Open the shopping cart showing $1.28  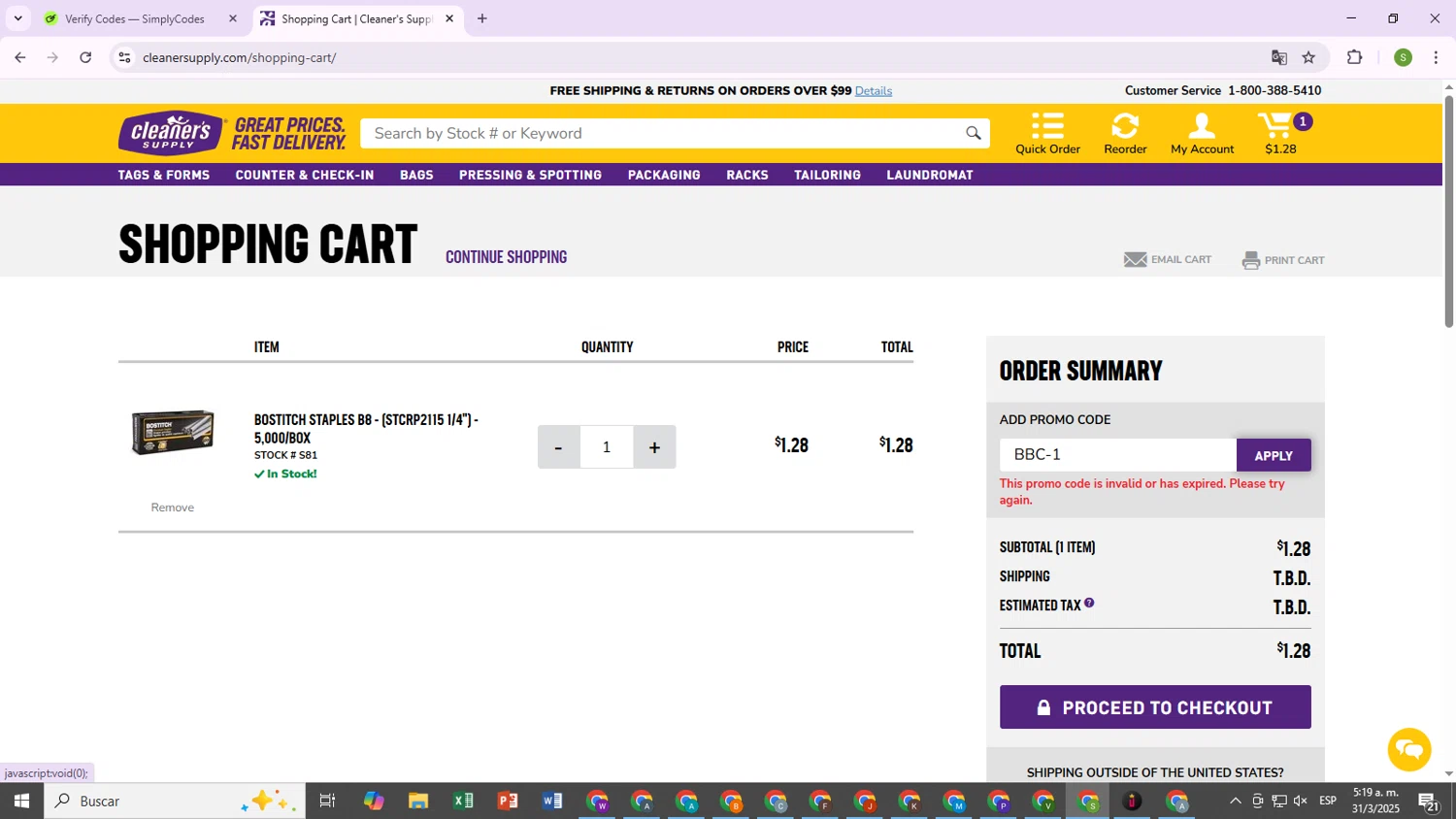point(1283,134)
